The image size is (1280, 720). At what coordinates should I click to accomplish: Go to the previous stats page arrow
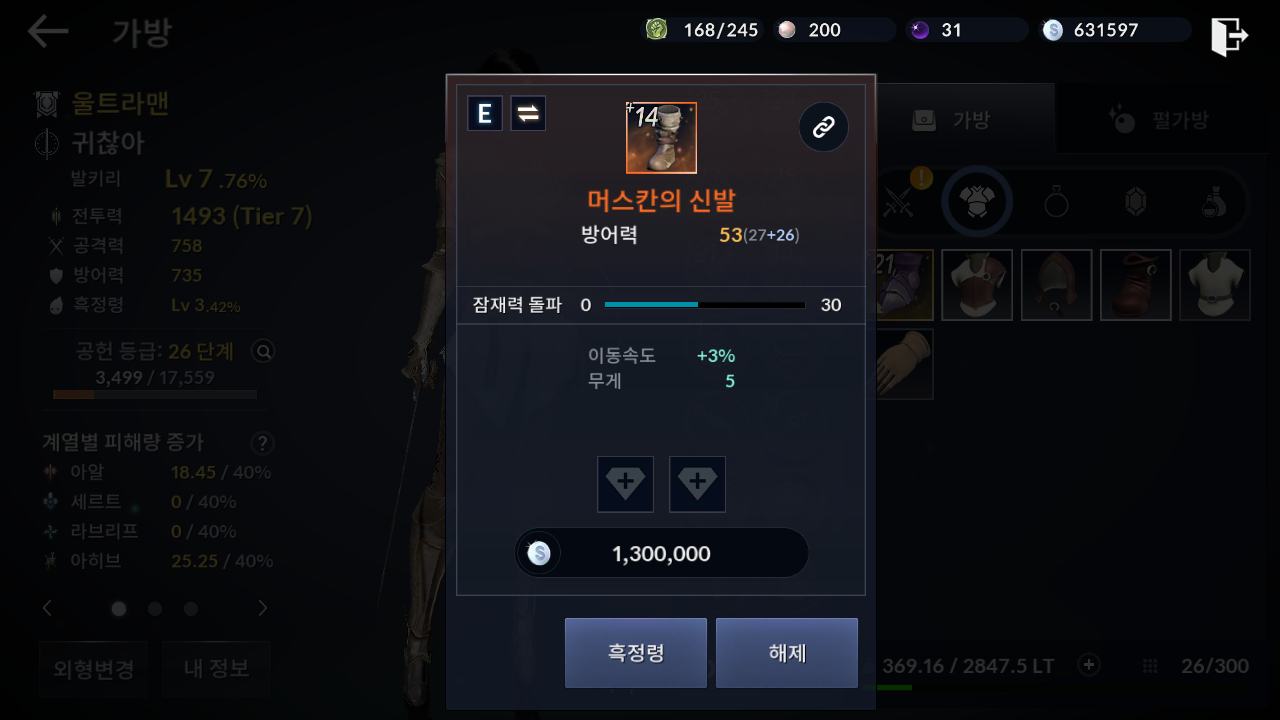pyautogui.click(x=47, y=608)
